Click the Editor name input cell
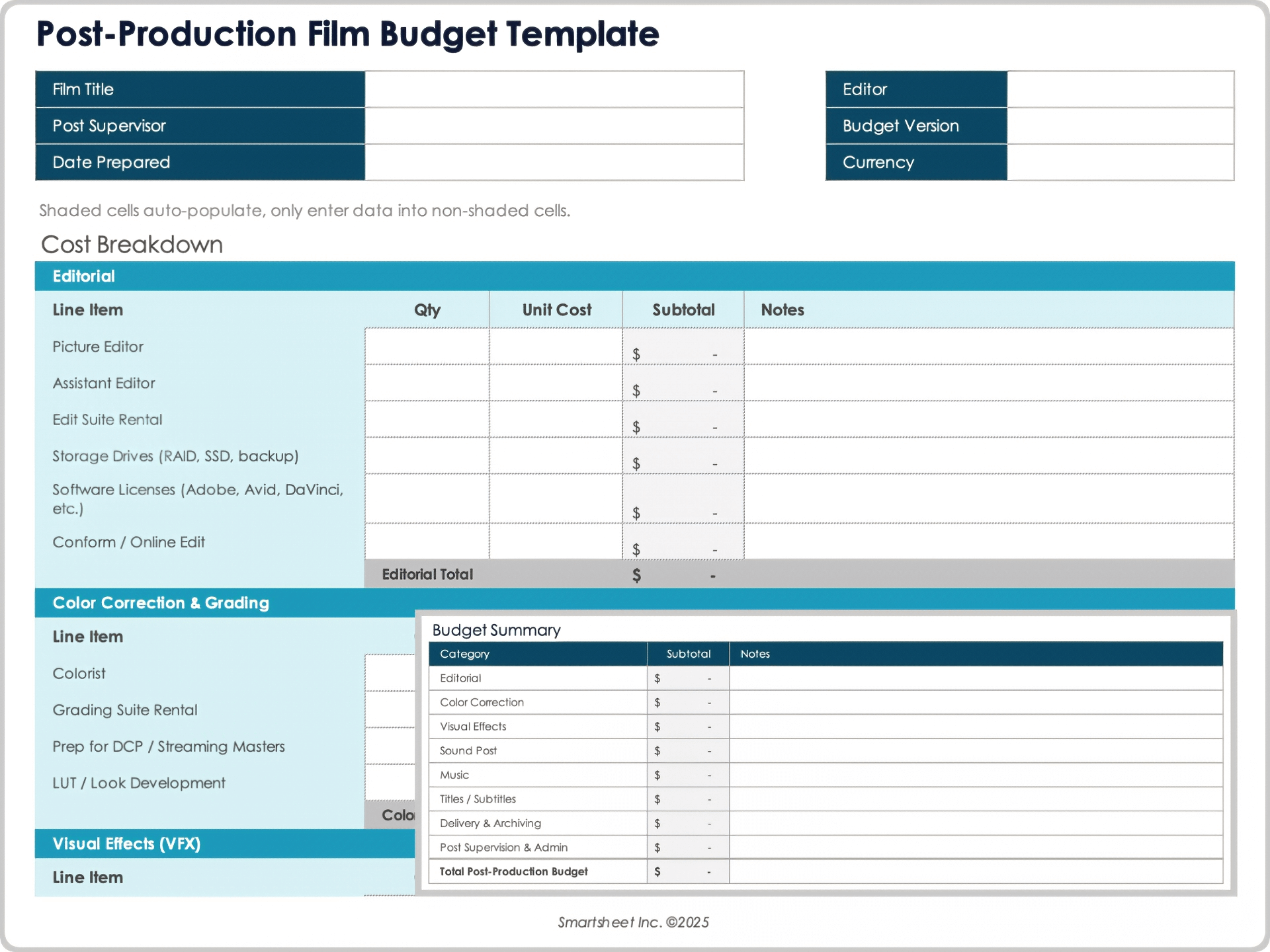This screenshot has height=952, width=1270. 1120,89
